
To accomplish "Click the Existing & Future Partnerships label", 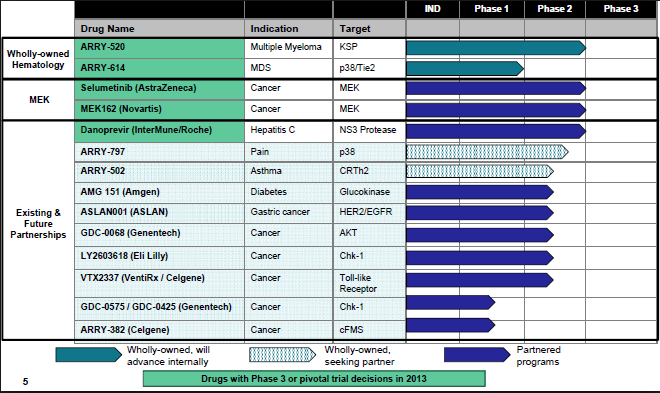I will point(38,223).
